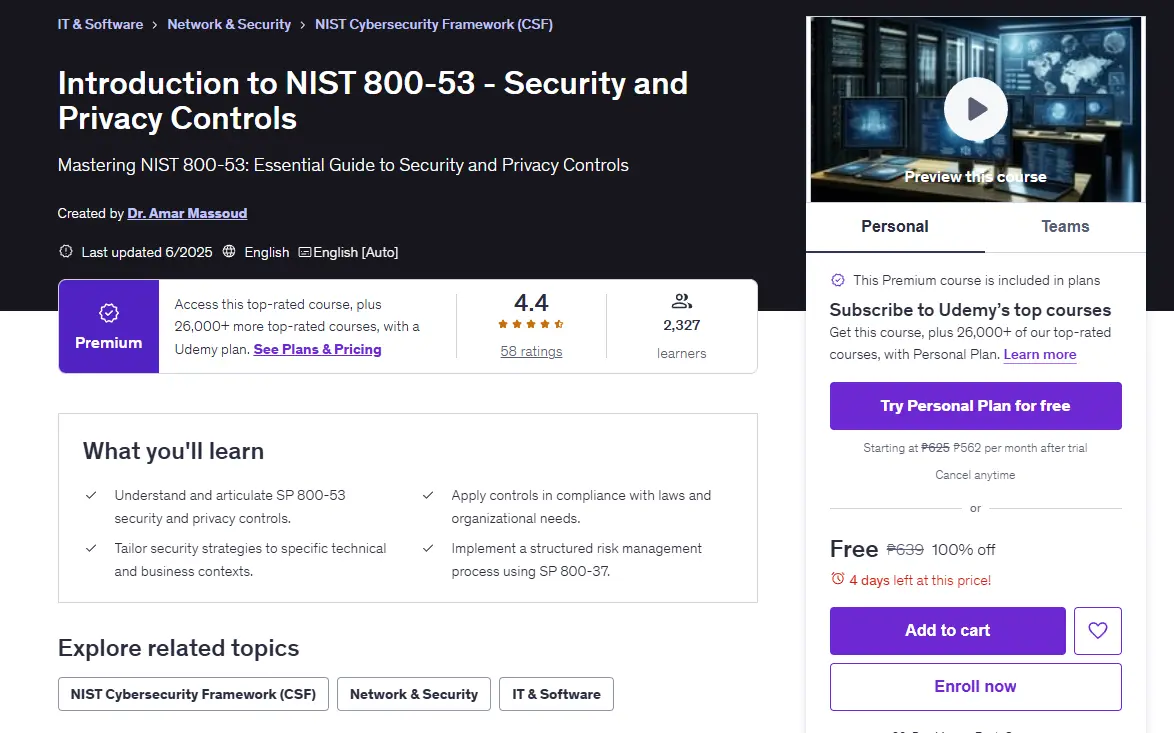
Task: Click the star rating icons
Action: [531, 324]
